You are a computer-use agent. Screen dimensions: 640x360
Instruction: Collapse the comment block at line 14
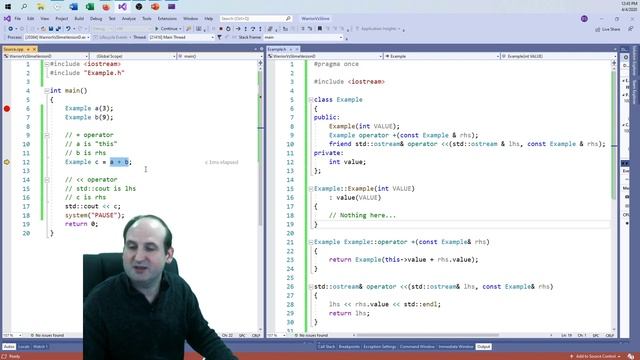coord(47,180)
